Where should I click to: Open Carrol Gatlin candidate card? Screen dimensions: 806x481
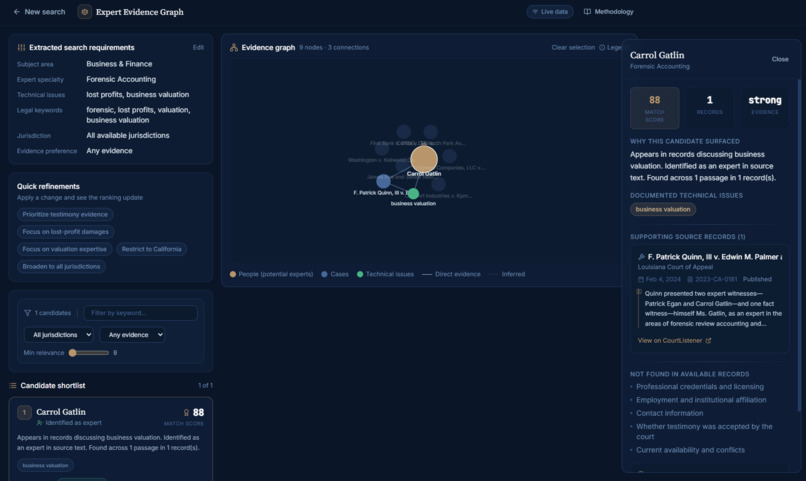pyautogui.click(x=111, y=439)
